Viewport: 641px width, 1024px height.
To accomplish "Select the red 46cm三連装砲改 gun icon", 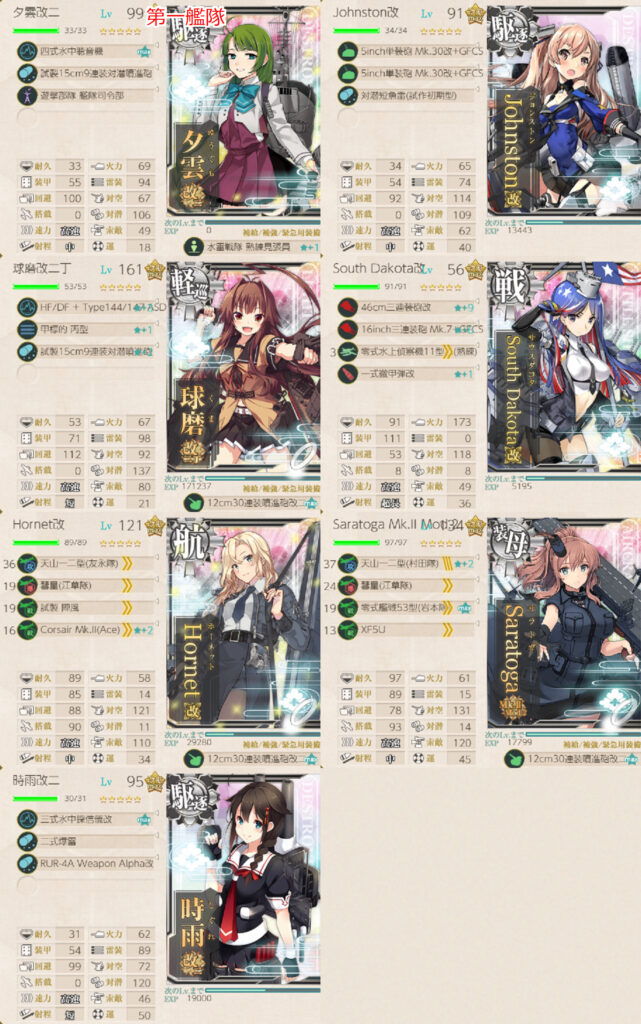I will pyautogui.click(x=347, y=307).
